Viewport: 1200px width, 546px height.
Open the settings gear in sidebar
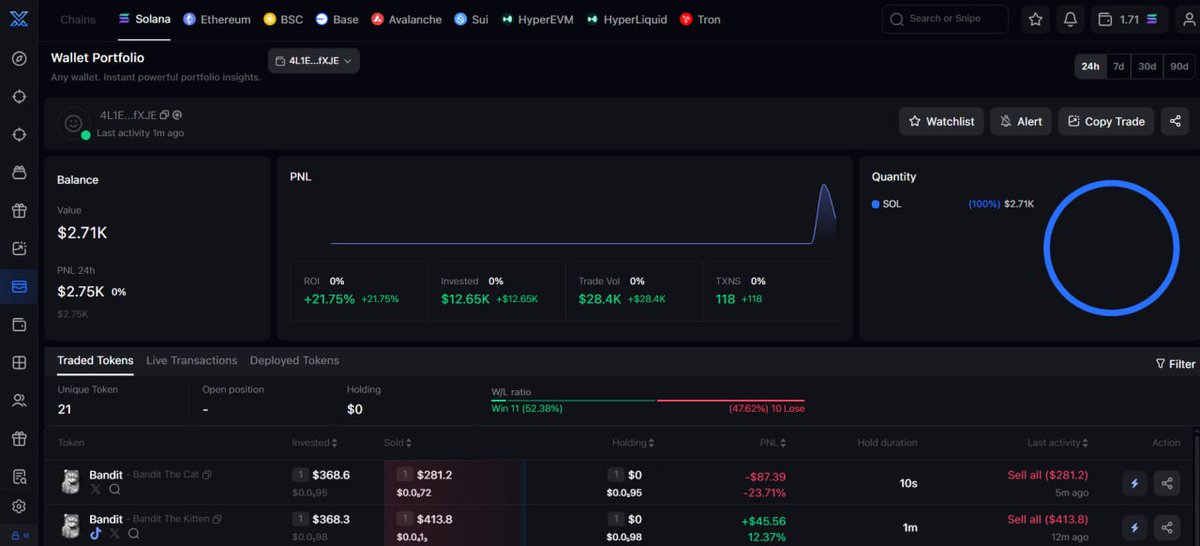pyautogui.click(x=19, y=507)
